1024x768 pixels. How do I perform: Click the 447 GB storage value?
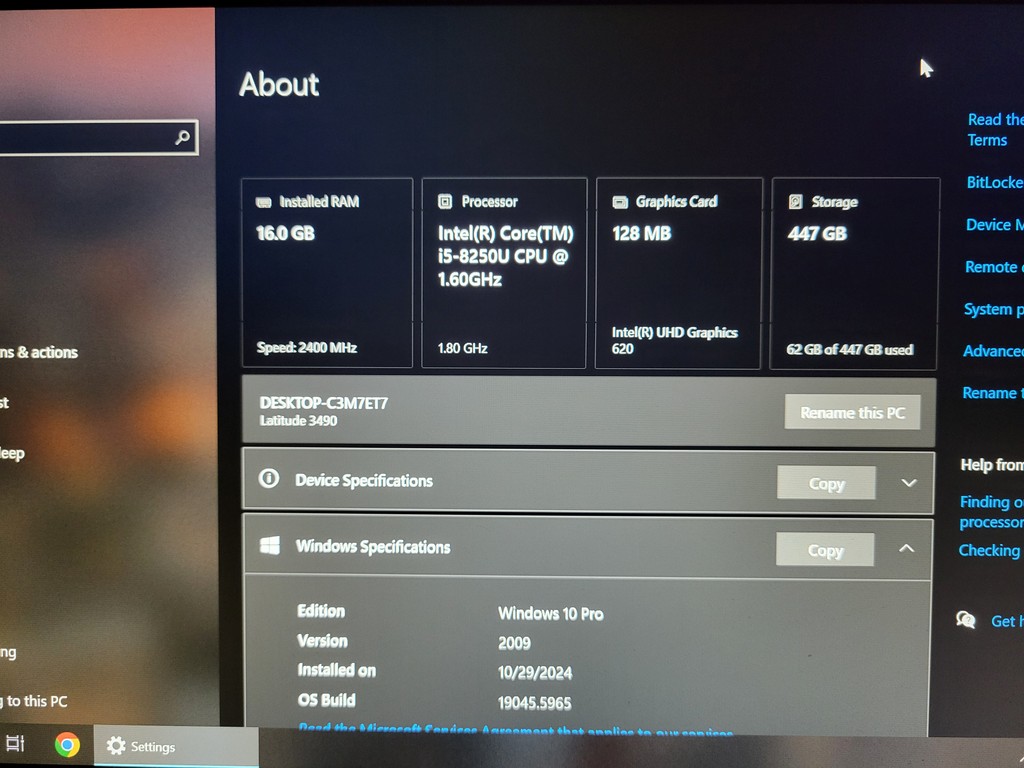coord(817,233)
